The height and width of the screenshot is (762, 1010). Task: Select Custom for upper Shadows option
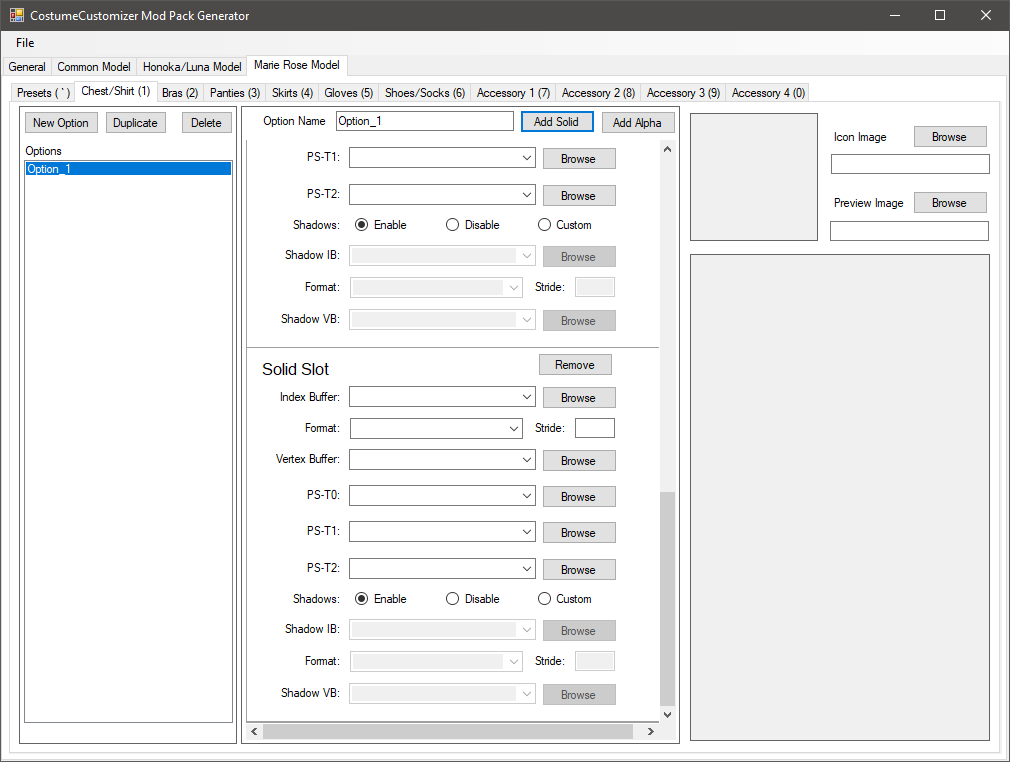pos(564,225)
